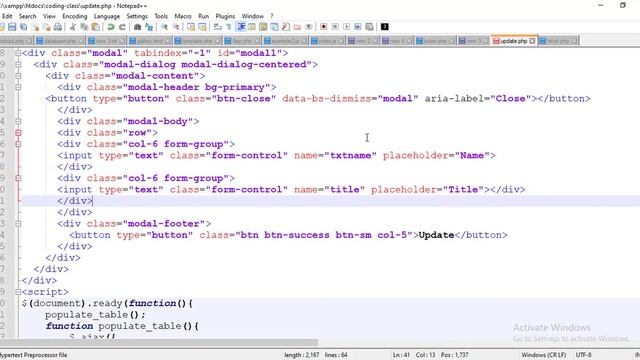Click the Copy toolbar icon
The height and width of the screenshot is (360, 640).
tap(84, 27)
